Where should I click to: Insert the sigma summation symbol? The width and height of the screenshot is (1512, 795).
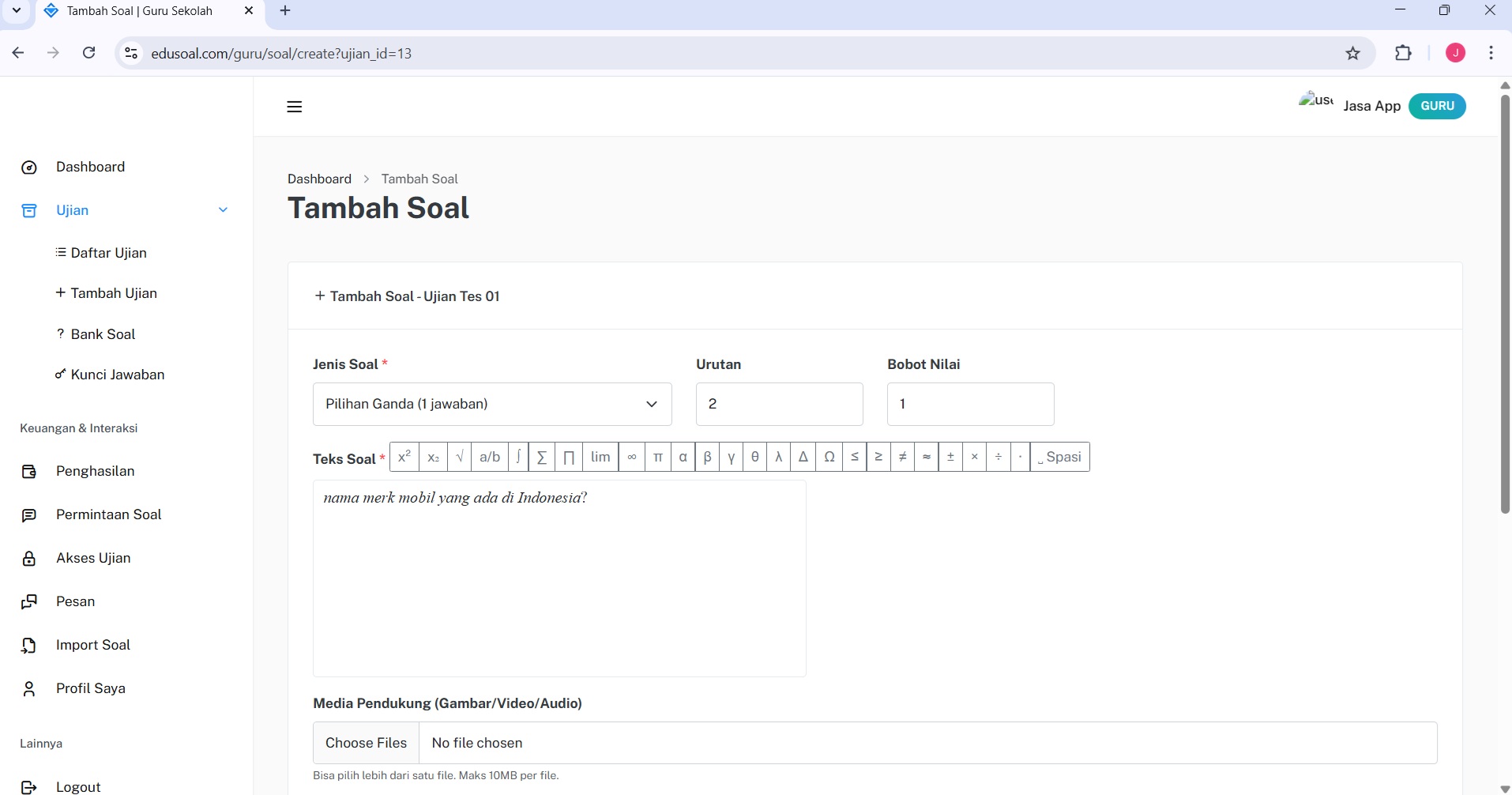click(x=542, y=457)
